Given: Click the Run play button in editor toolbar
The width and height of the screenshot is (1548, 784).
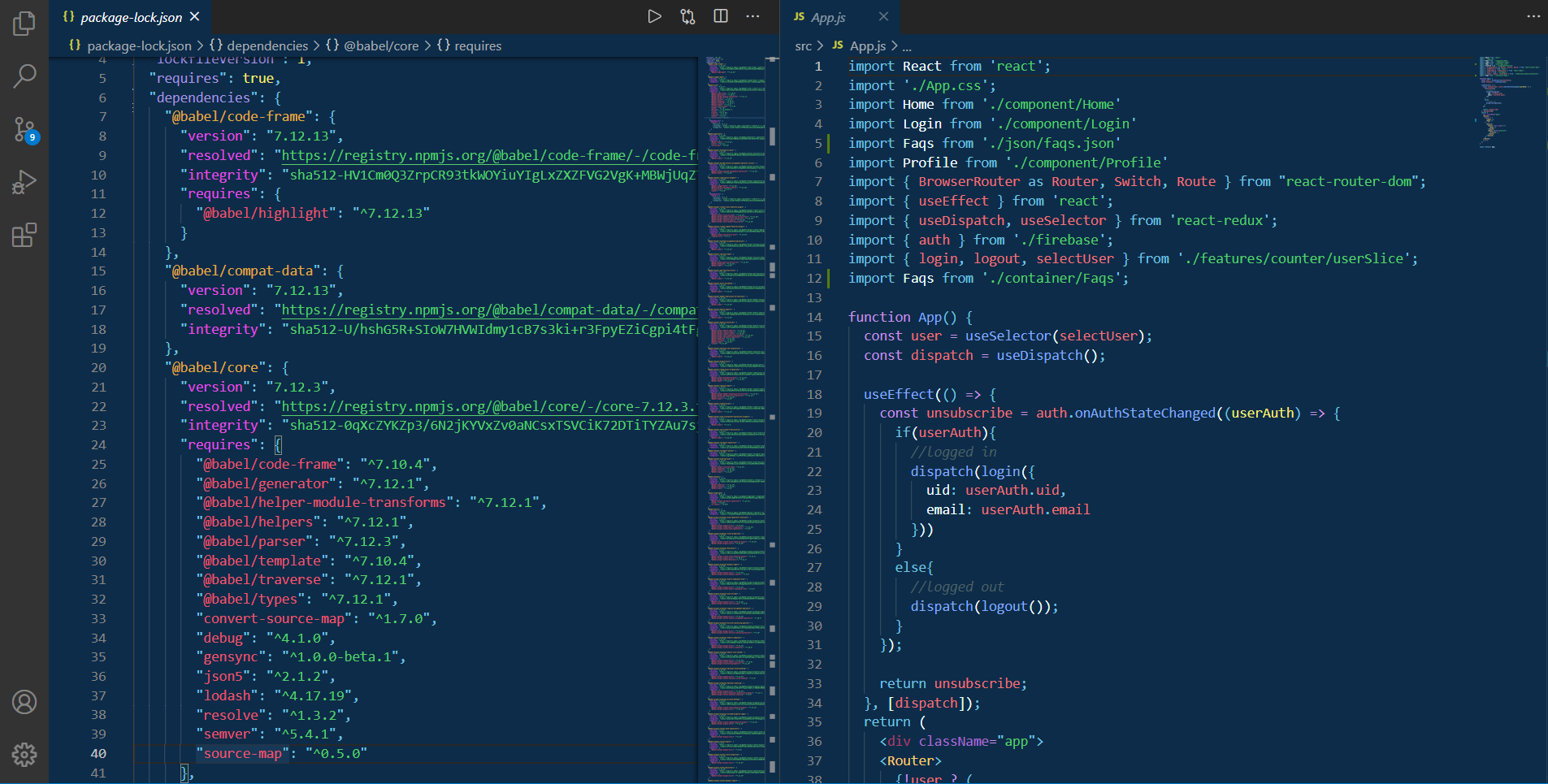Looking at the screenshot, I should point(654,16).
